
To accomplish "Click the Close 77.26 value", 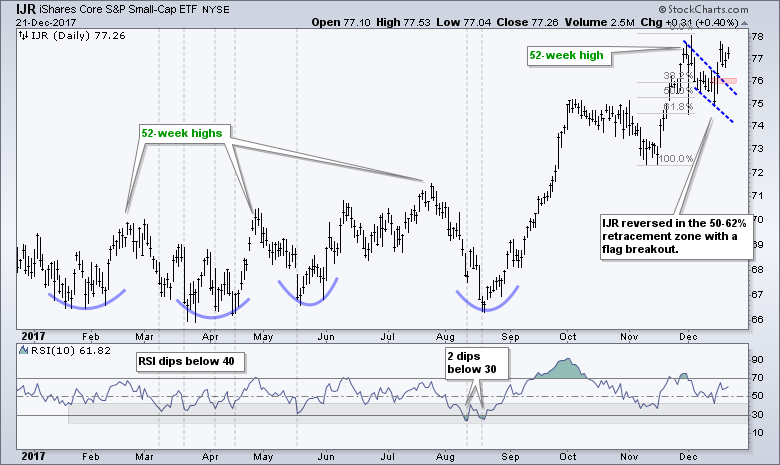I will [527, 22].
